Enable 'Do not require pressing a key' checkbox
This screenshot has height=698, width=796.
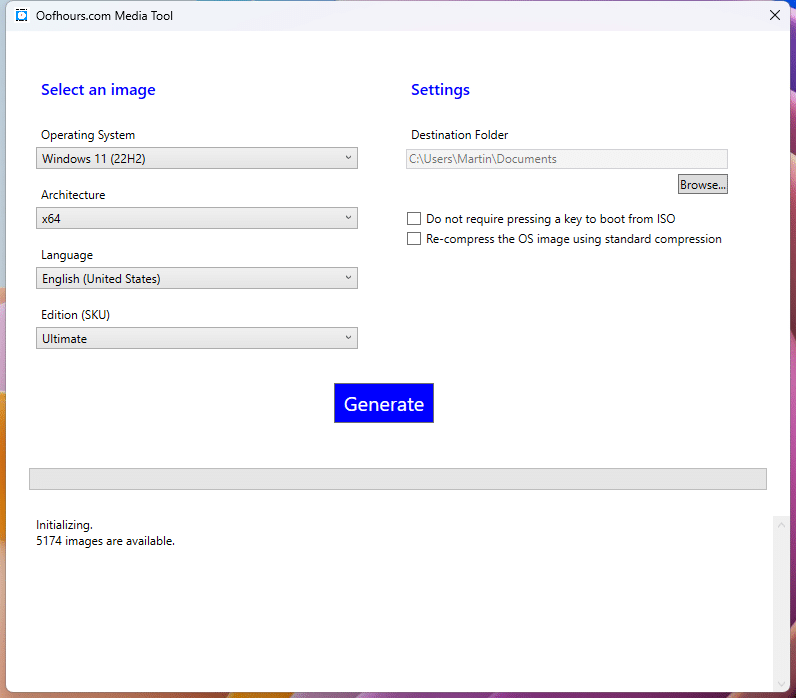coord(414,219)
